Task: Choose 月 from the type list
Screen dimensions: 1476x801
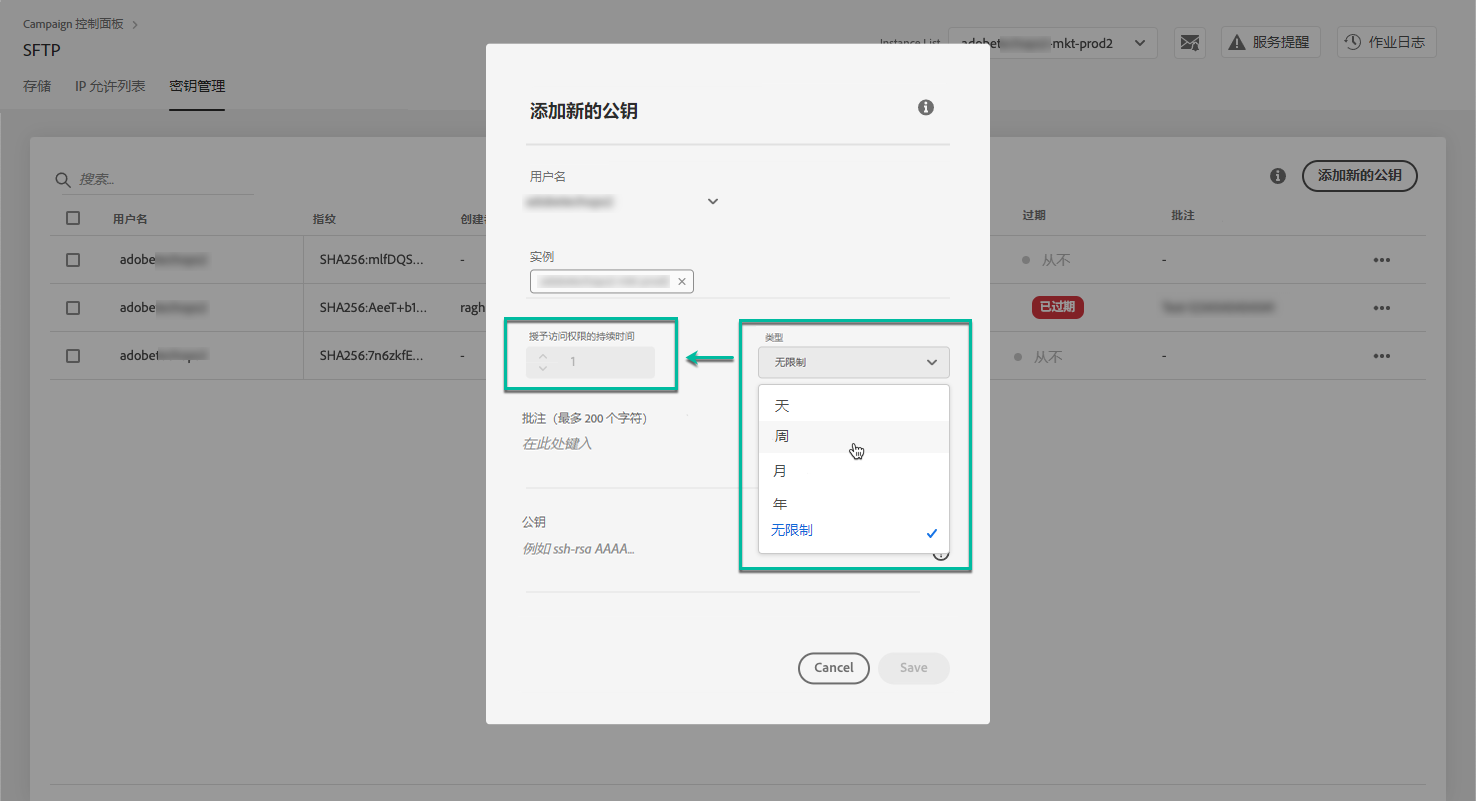Action: click(854, 470)
